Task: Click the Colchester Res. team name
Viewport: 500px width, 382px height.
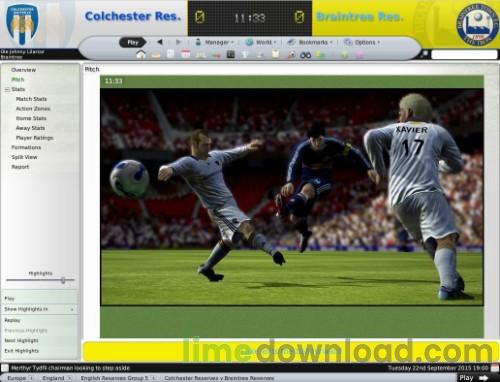Action: 133,16
